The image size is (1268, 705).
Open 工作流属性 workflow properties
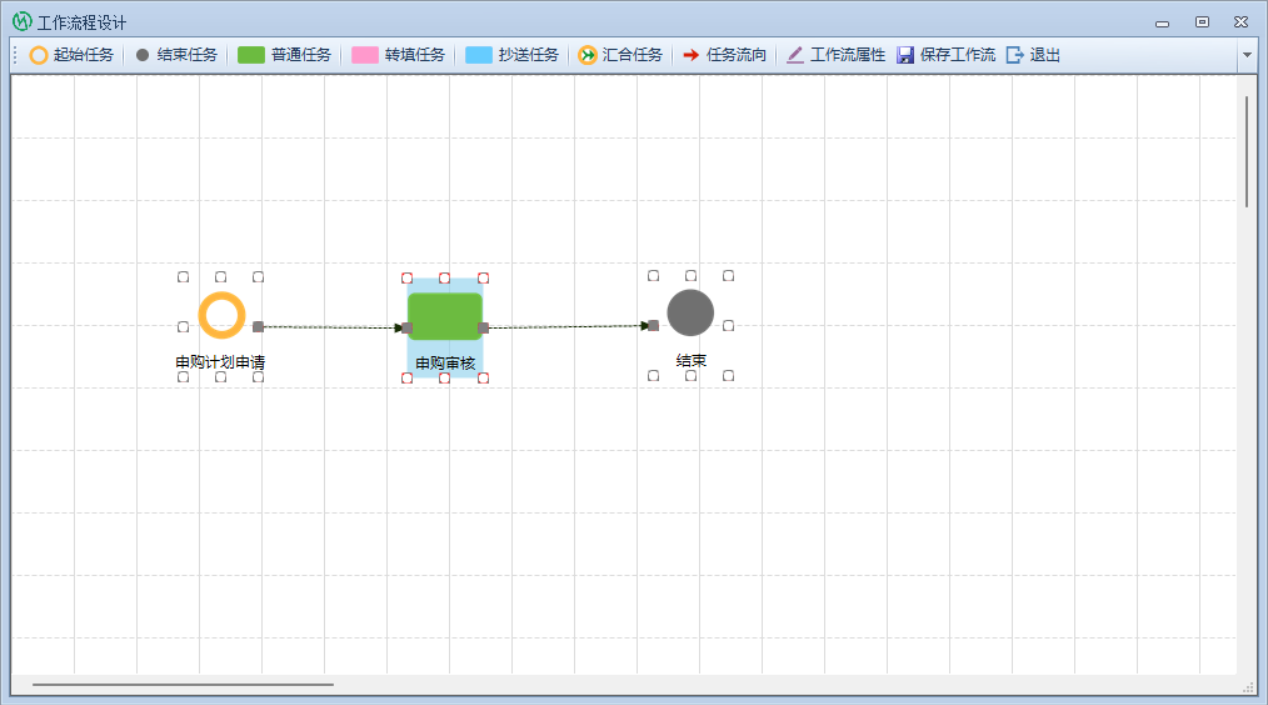(836, 55)
